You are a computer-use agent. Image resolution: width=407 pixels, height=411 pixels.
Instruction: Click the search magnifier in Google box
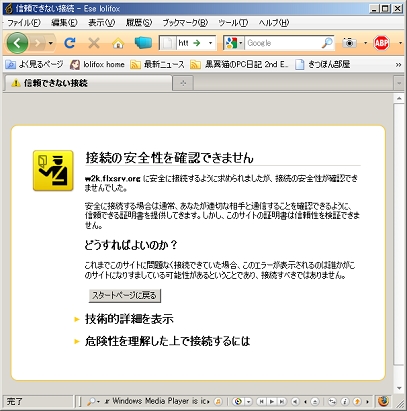[x=327, y=43]
